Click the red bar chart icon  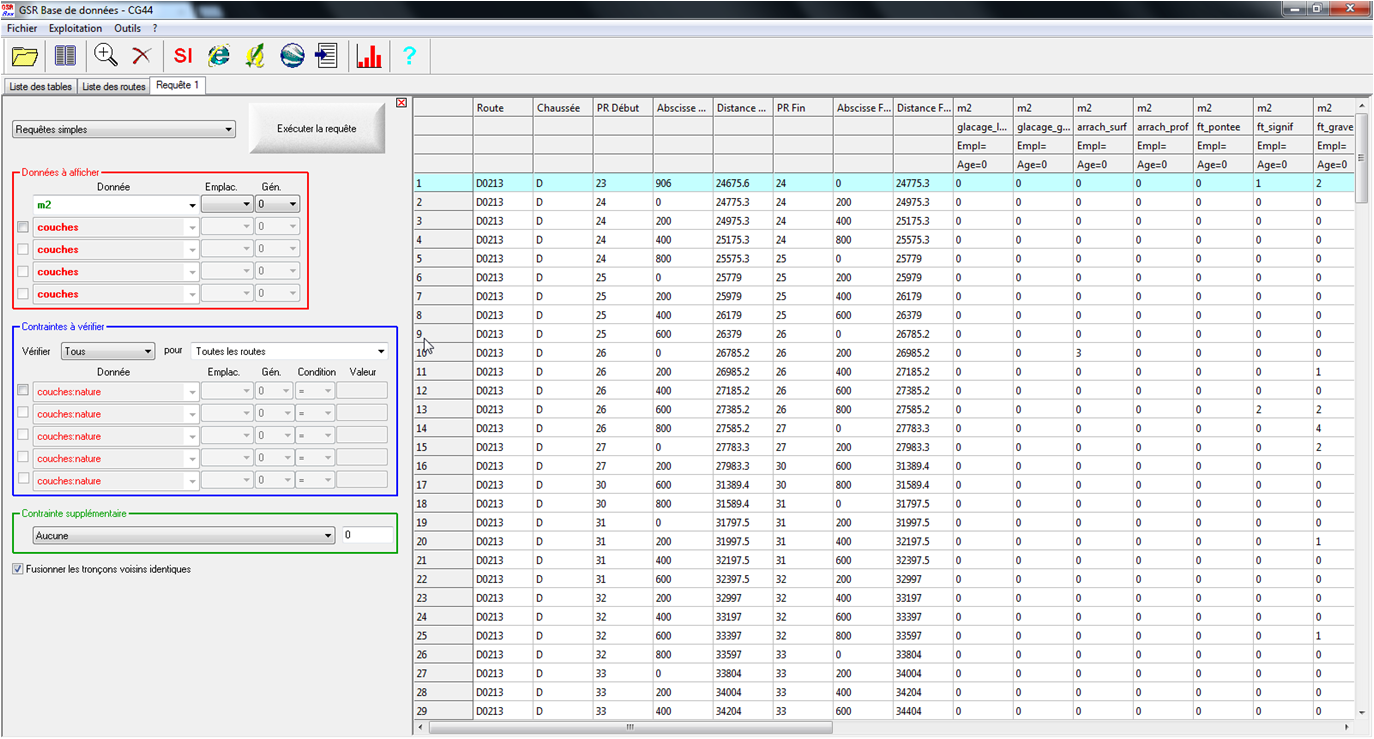pyautogui.click(x=369, y=56)
